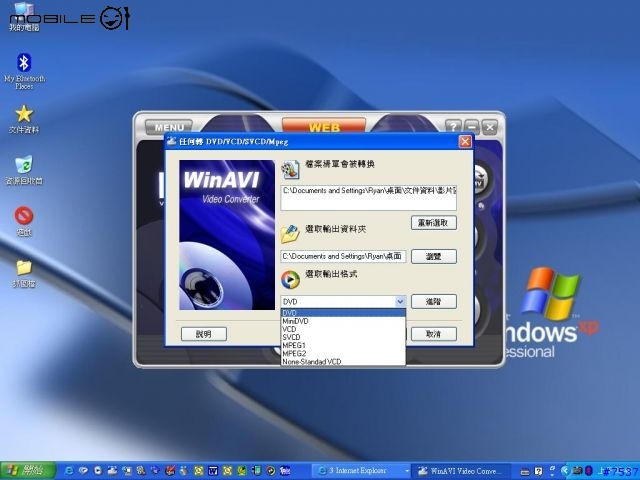The width and height of the screenshot is (640, 480).
Task: Open the star-shaped 文件資料 desktop icon
Action: coord(24,119)
